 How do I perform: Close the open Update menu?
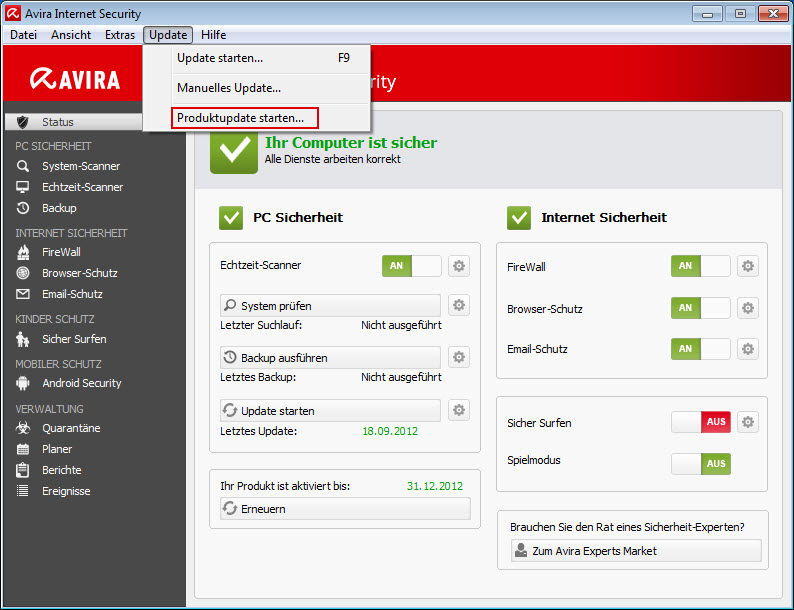pyautogui.click(x=168, y=35)
